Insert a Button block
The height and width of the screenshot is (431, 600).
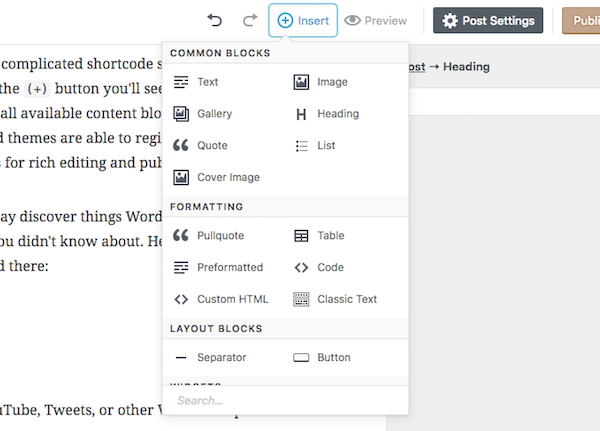pyautogui.click(x=321, y=358)
